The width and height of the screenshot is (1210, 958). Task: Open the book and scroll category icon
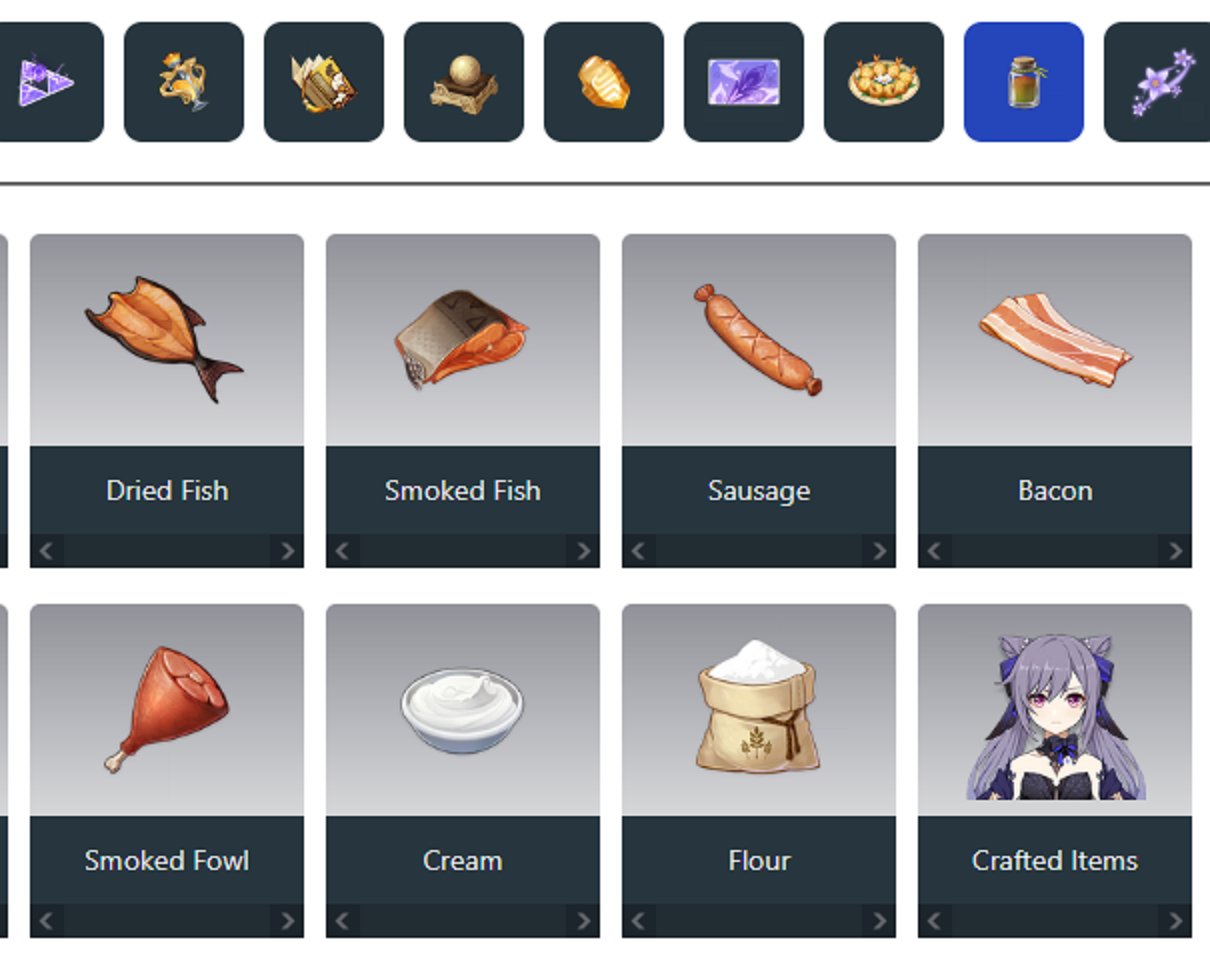[x=323, y=82]
